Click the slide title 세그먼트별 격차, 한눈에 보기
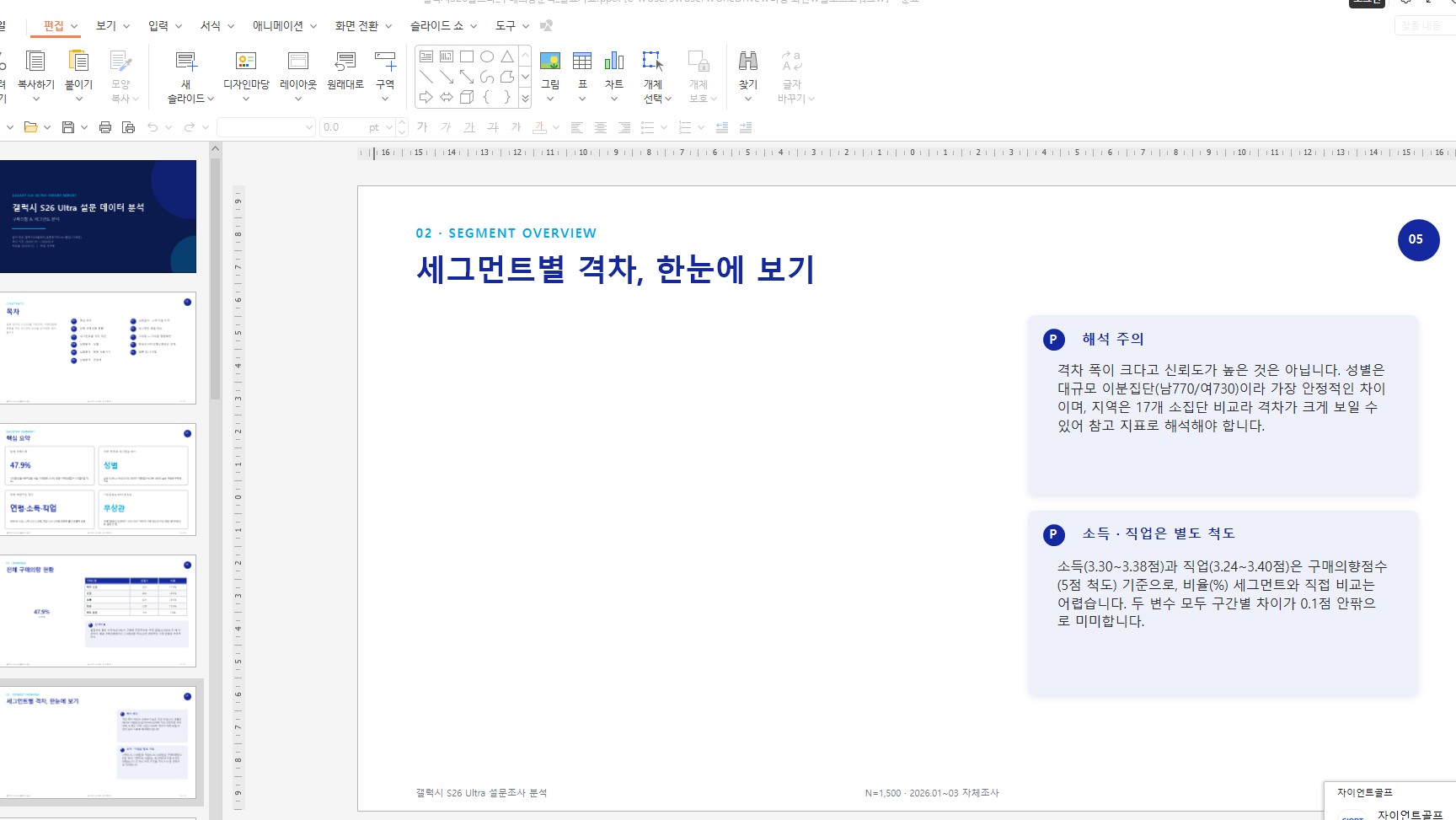The width and height of the screenshot is (1456, 820). pyautogui.click(x=616, y=269)
